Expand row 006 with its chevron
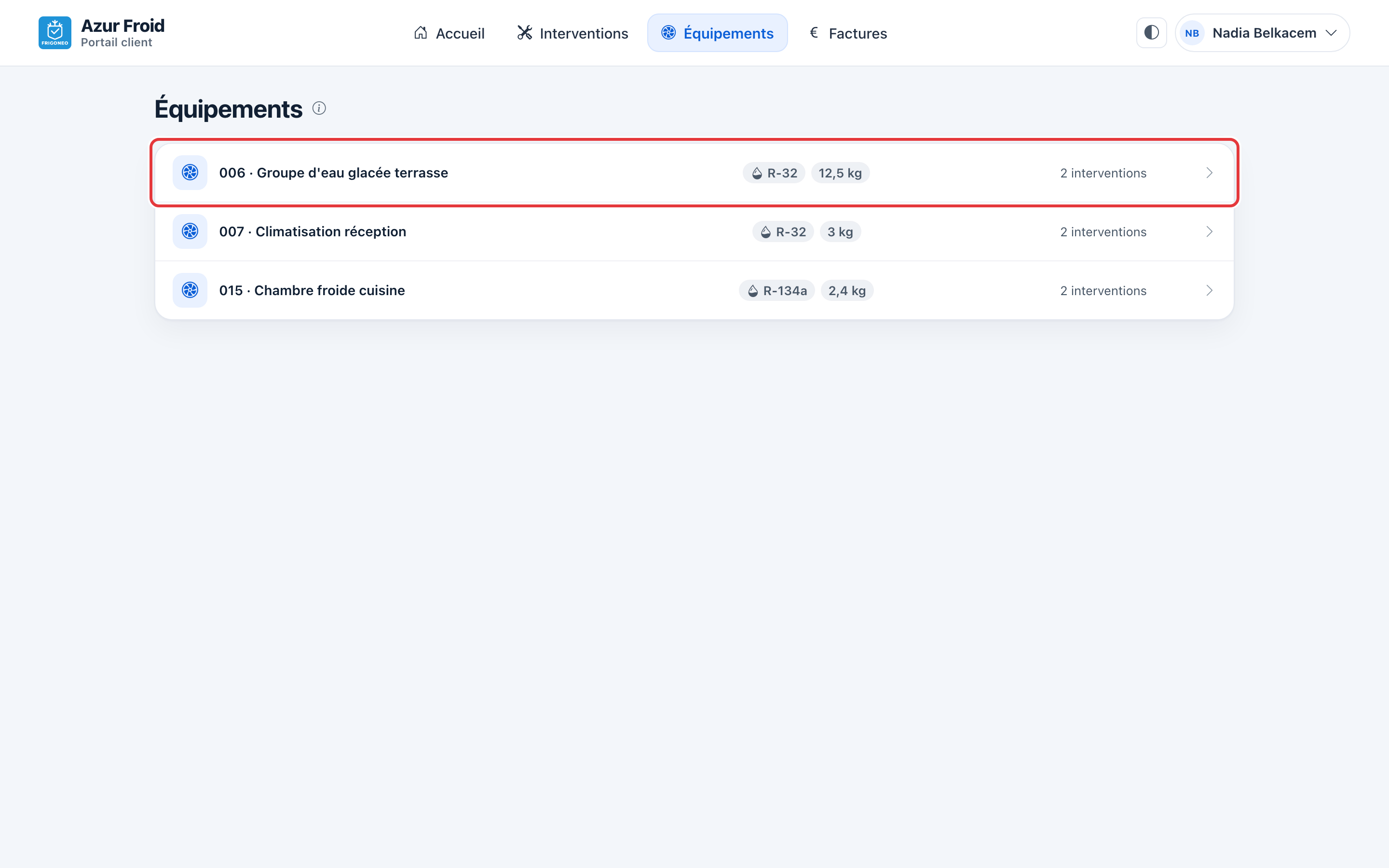Image resolution: width=1389 pixels, height=868 pixels. pos(1210,173)
